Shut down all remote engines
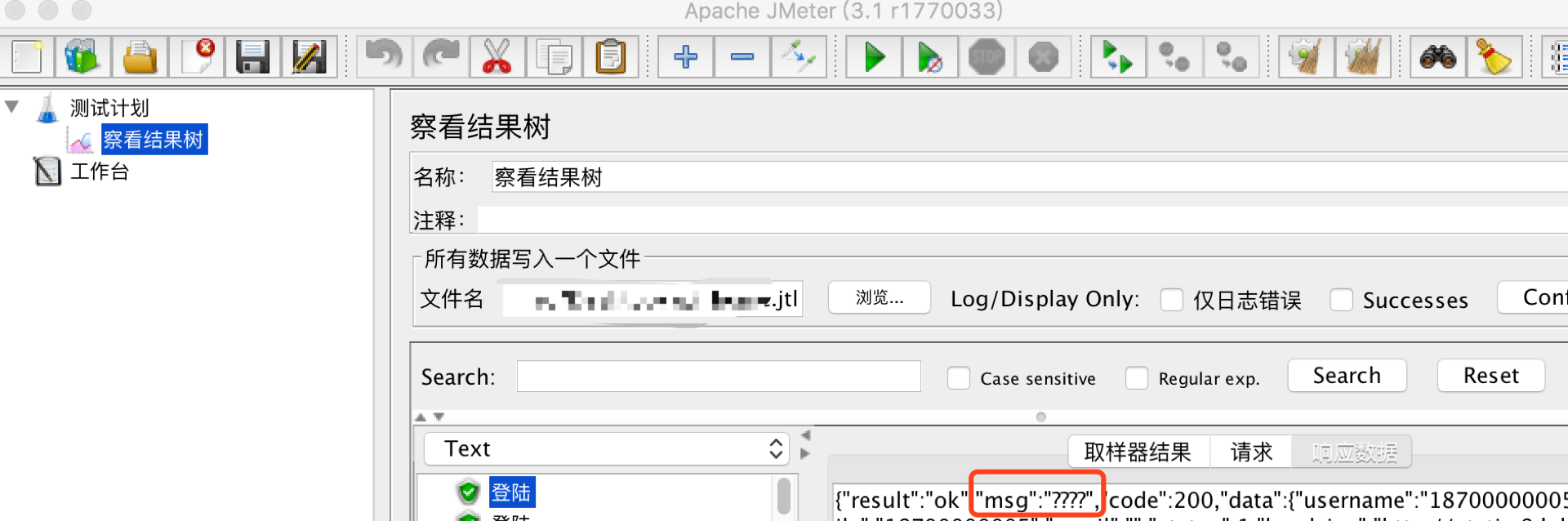The height and width of the screenshot is (526, 1568). point(1231,57)
